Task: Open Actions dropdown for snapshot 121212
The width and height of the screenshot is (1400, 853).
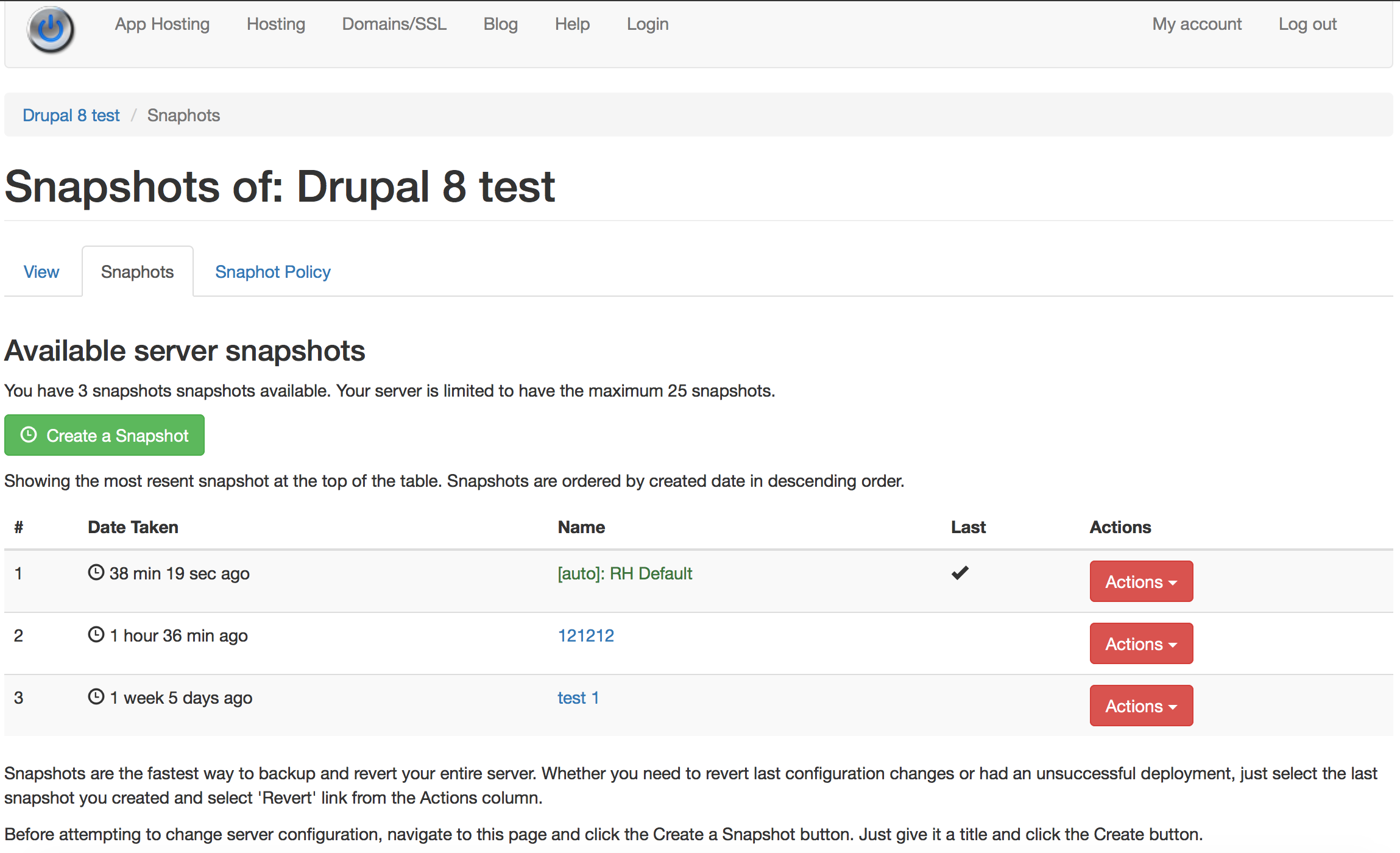Action: pos(1141,643)
